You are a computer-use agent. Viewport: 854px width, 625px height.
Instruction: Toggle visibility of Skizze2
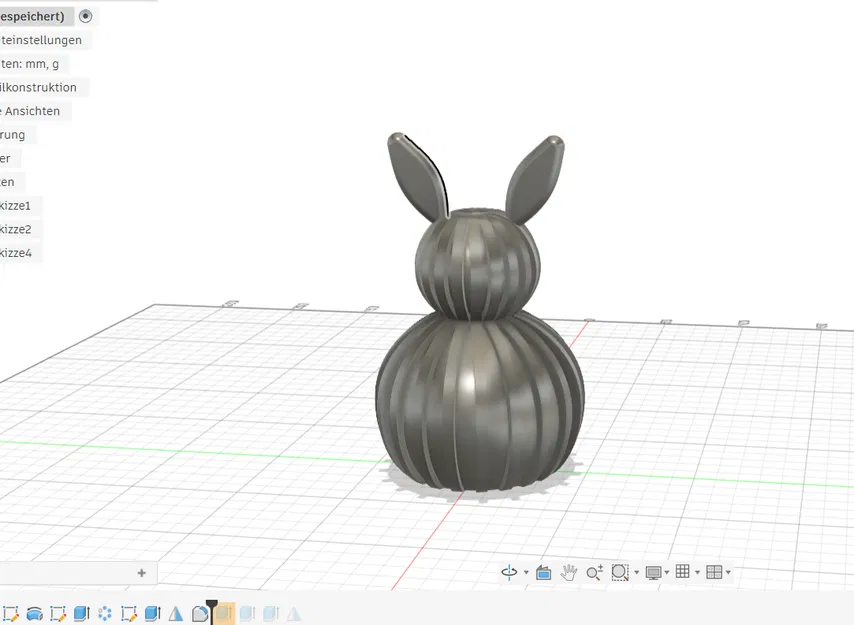point(14,229)
